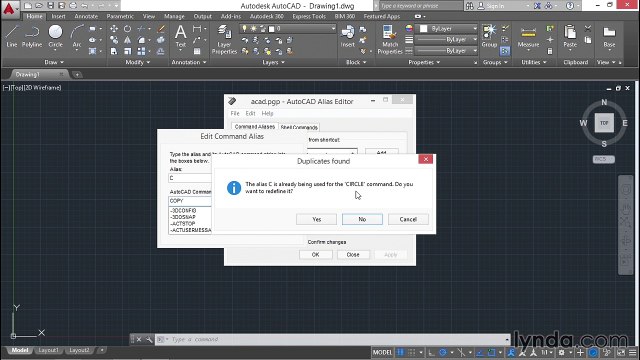
Task: Toggle object snap in status bar
Action: point(492,352)
